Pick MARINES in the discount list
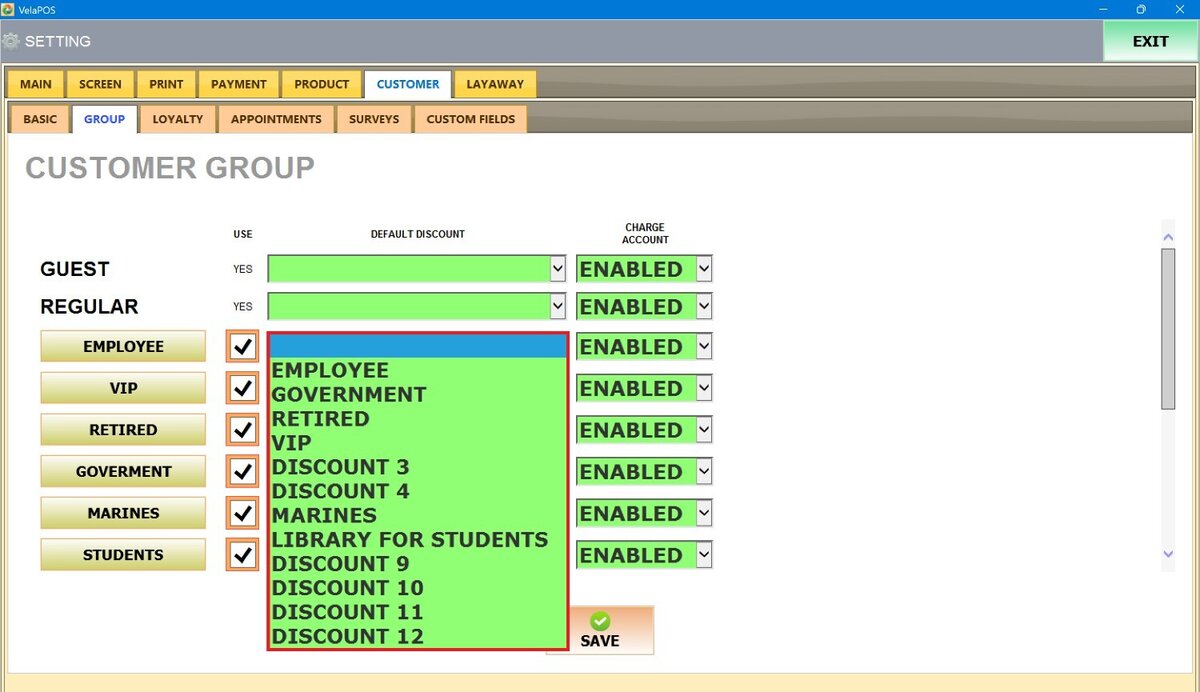The image size is (1200, 692). click(418, 515)
